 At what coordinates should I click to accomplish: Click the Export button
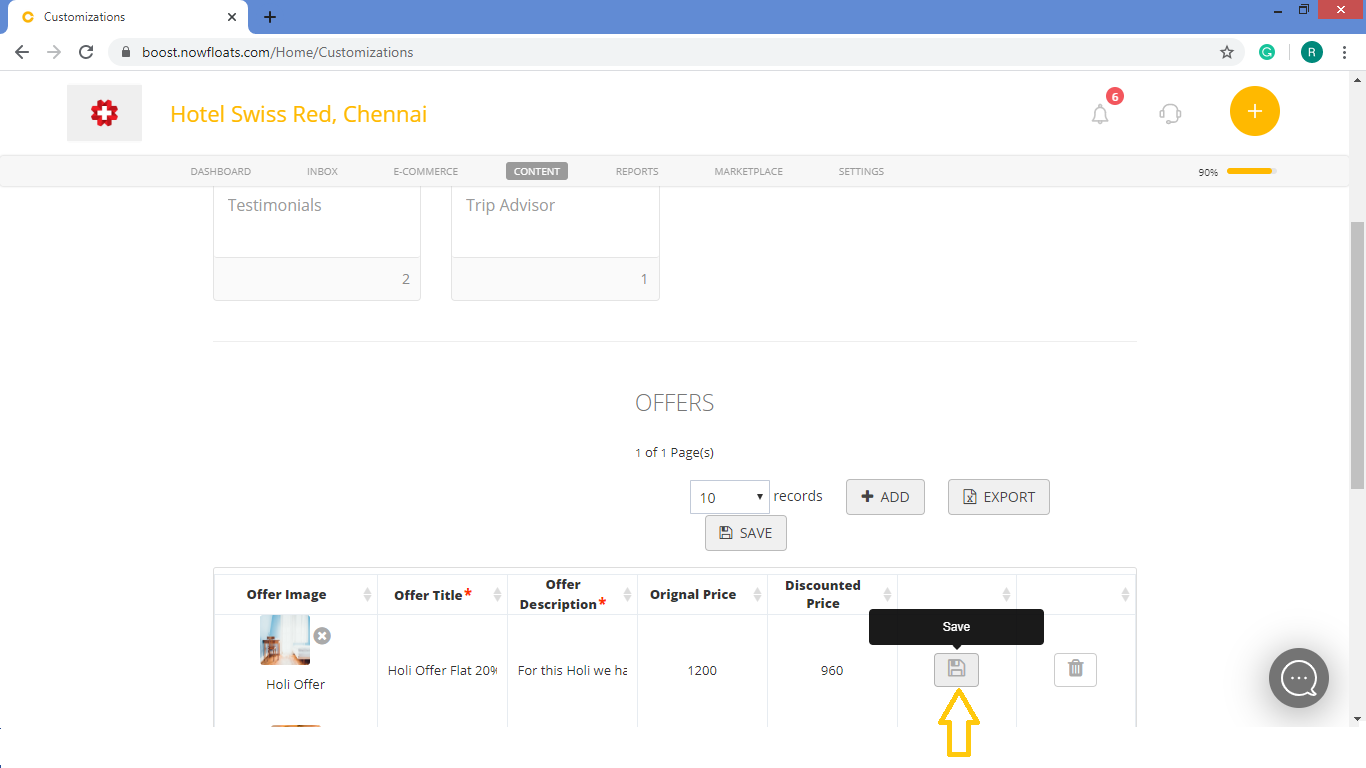point(999,497)
